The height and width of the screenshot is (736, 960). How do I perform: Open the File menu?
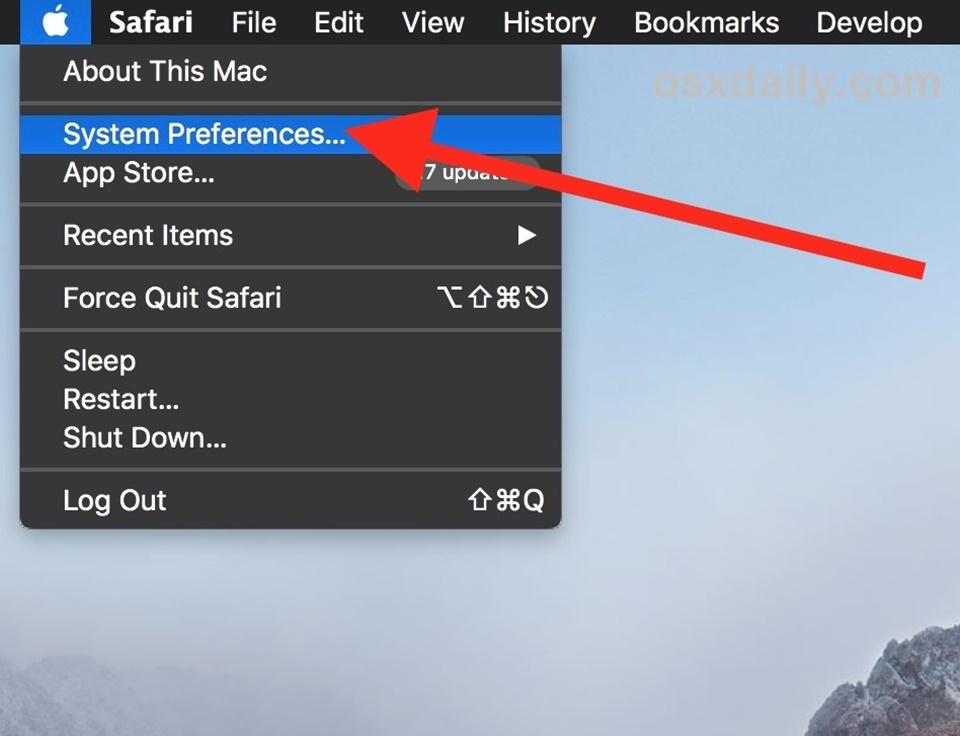coord(254,22)
